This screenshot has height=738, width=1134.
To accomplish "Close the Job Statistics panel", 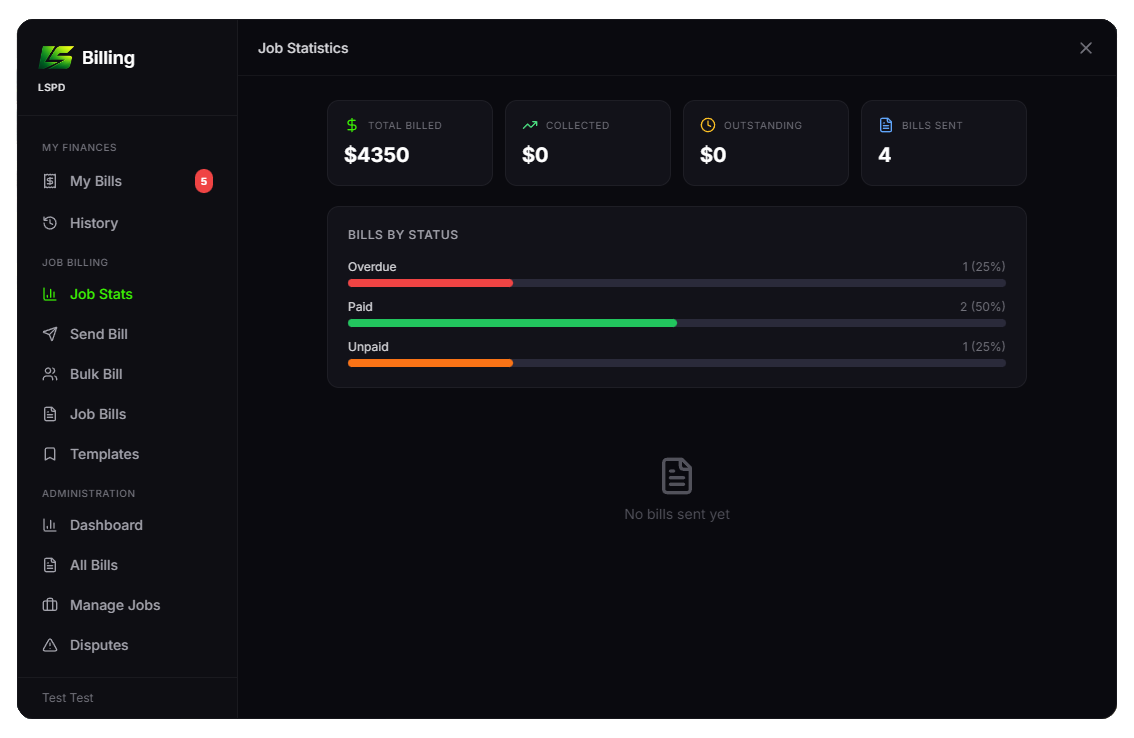I will click(x=1086, y=48).
